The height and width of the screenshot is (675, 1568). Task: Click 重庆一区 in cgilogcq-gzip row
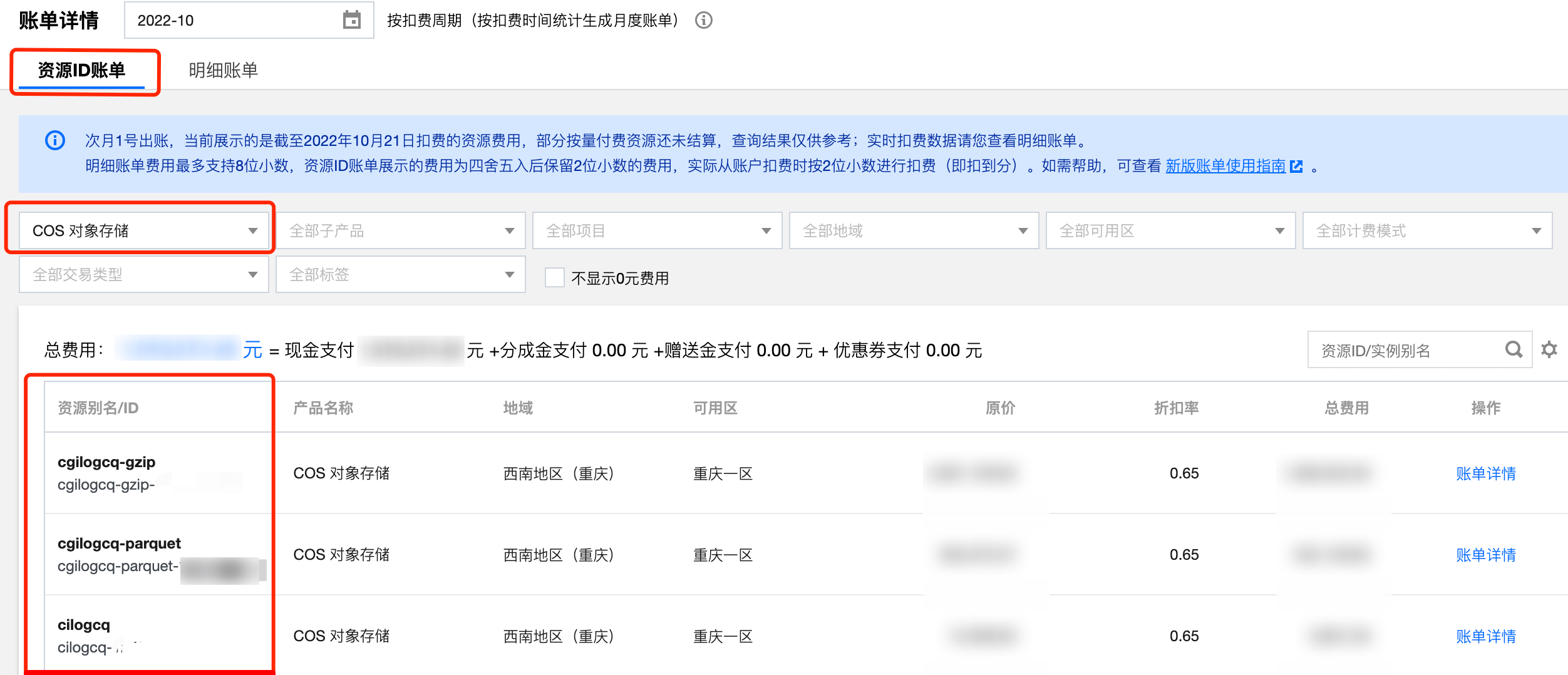(x=723, y=473)
